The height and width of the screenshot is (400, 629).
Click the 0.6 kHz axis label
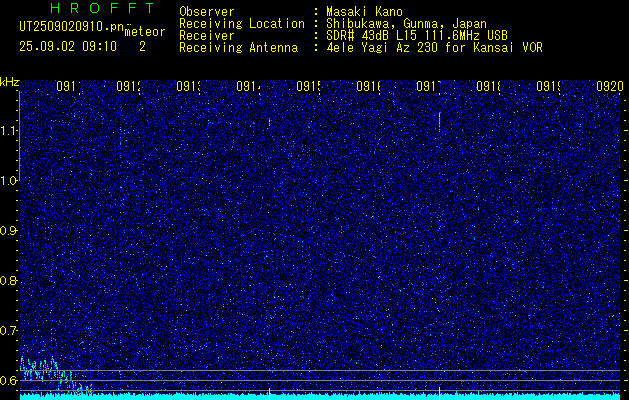9,380
